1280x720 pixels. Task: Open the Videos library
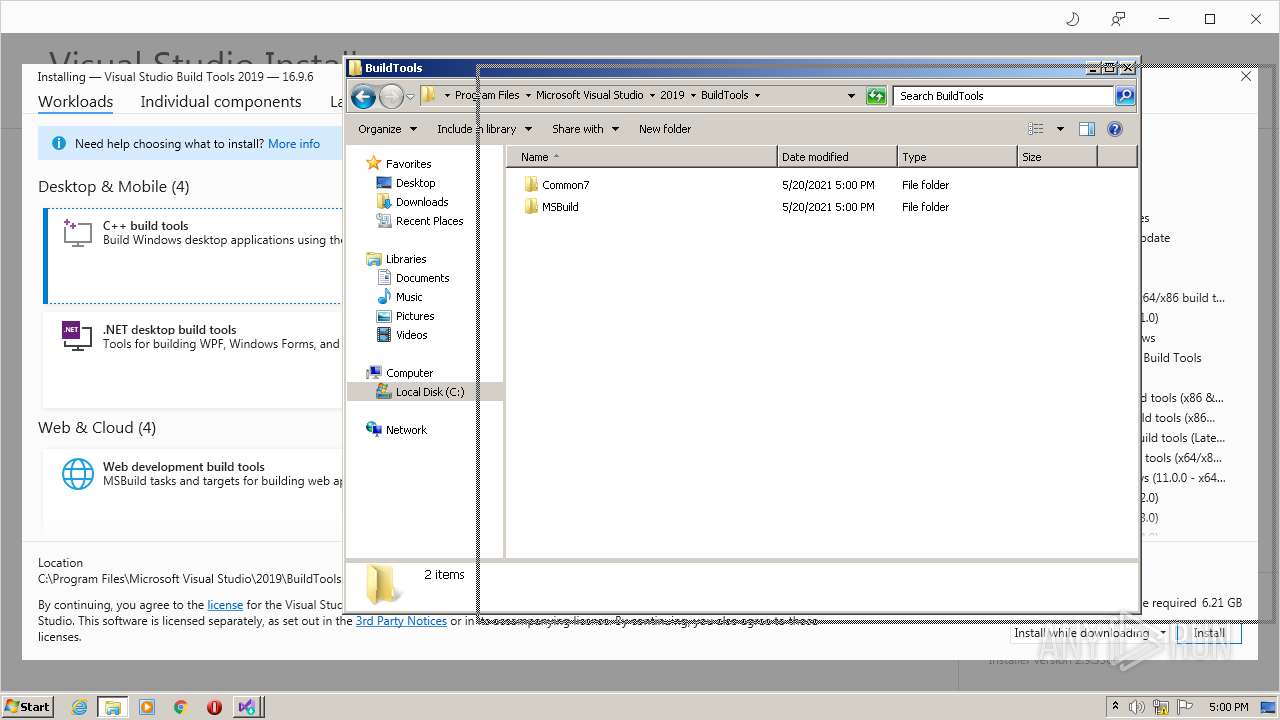(x=401, y=335)
